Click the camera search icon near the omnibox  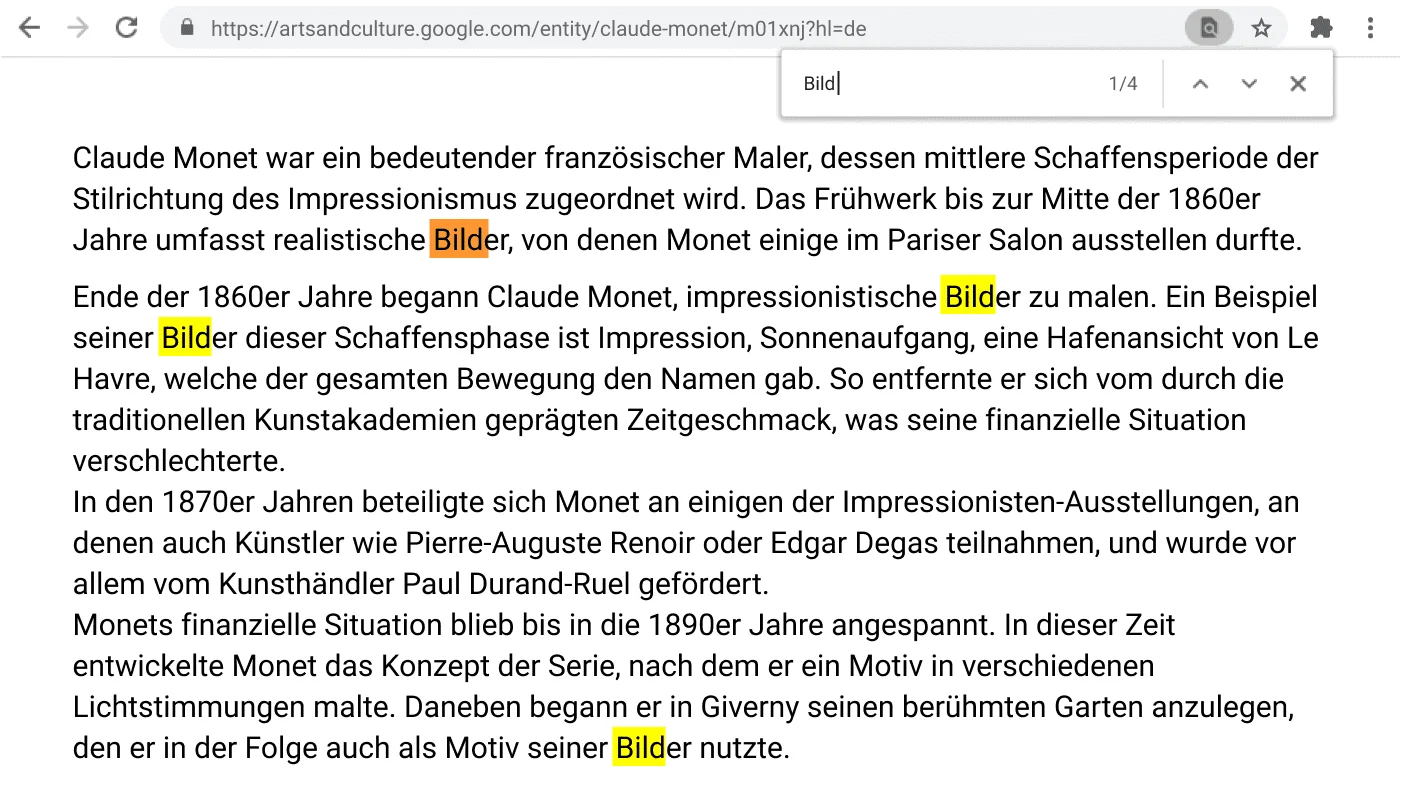pos(1208,27)
